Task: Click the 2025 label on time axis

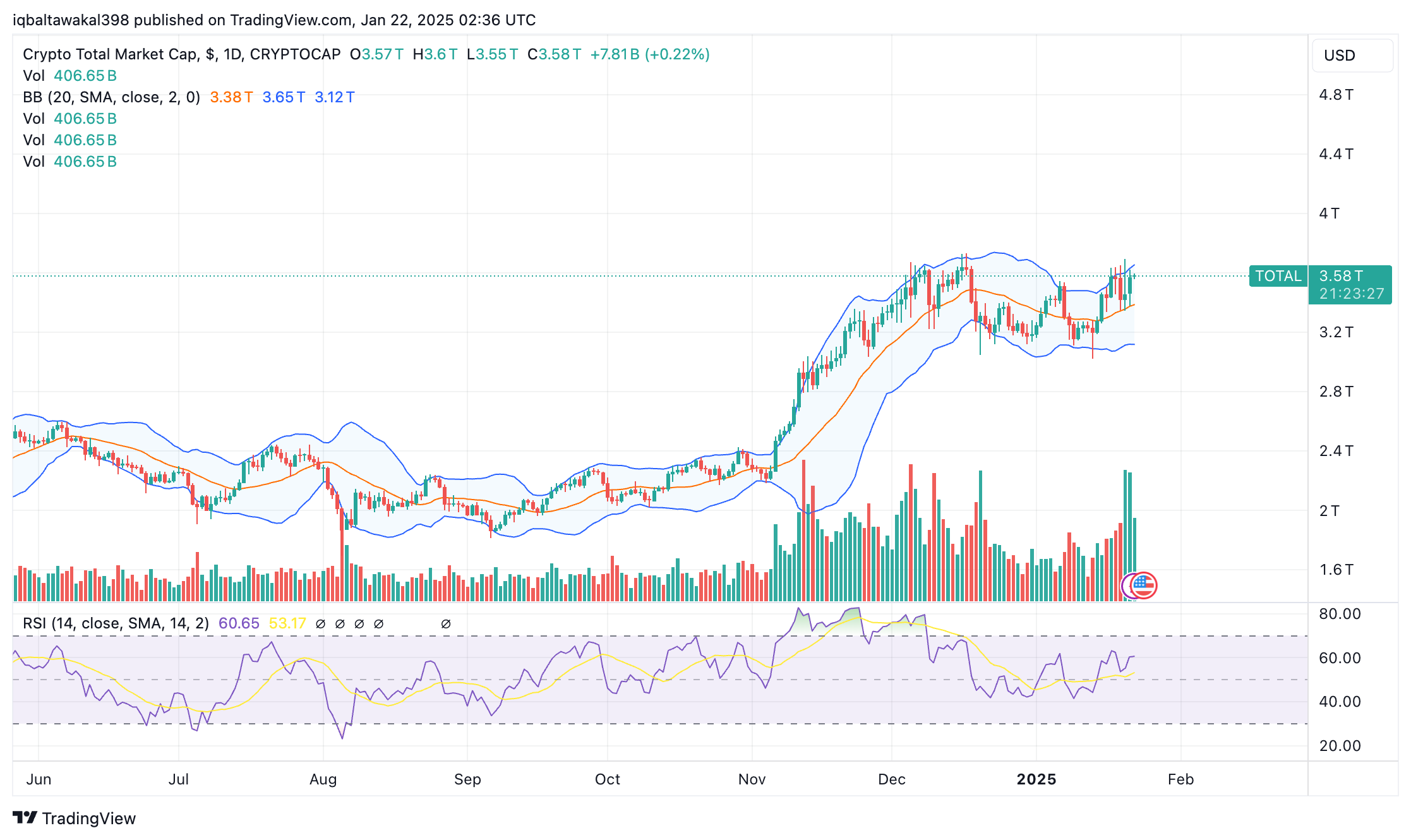Action: coord(1036,779)
